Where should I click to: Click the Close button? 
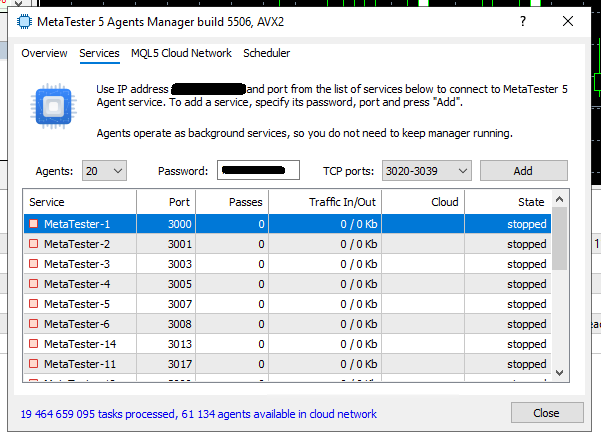[x=546, y=413]
